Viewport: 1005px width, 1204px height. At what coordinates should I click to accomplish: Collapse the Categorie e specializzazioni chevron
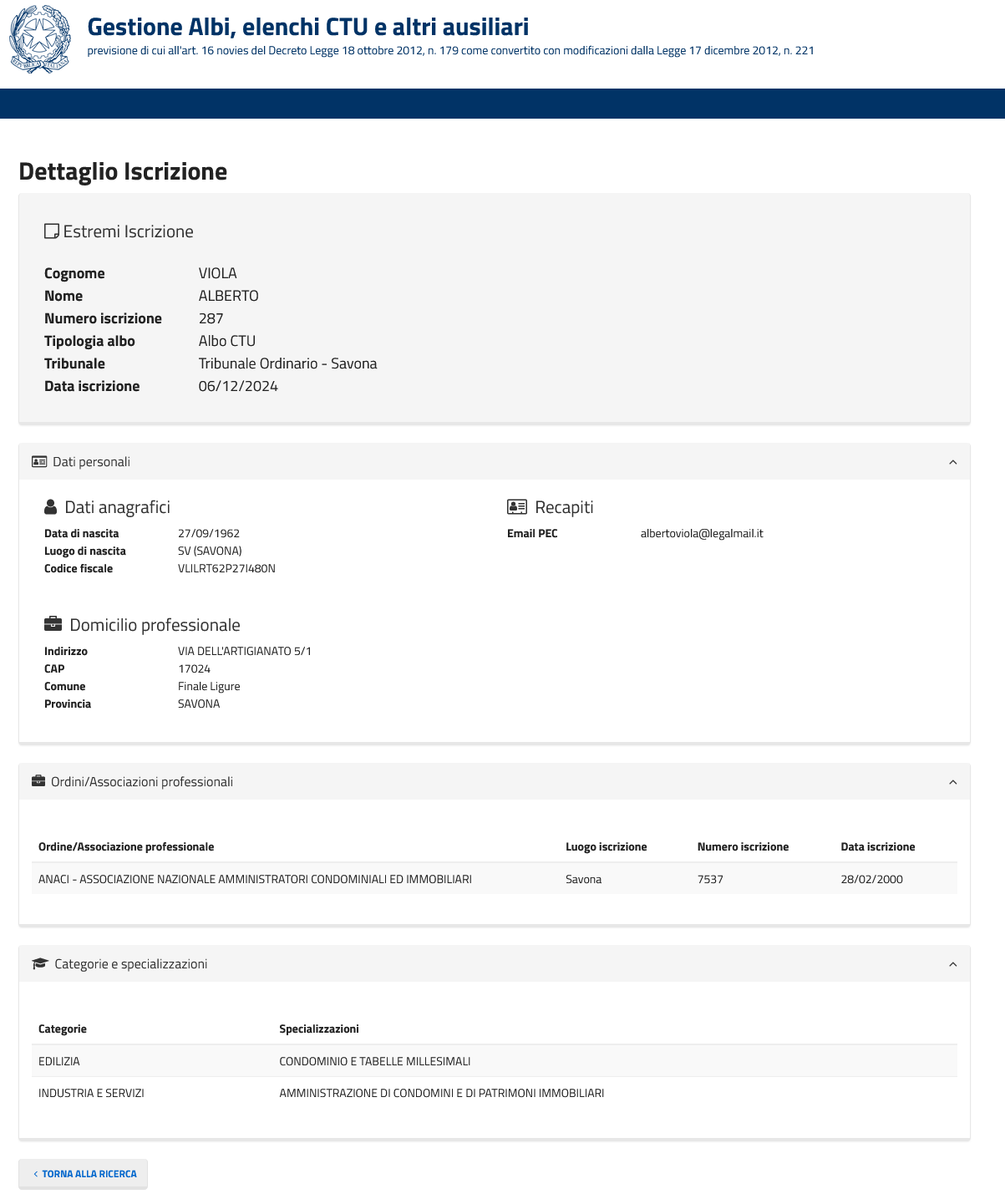tap(953, 964)
